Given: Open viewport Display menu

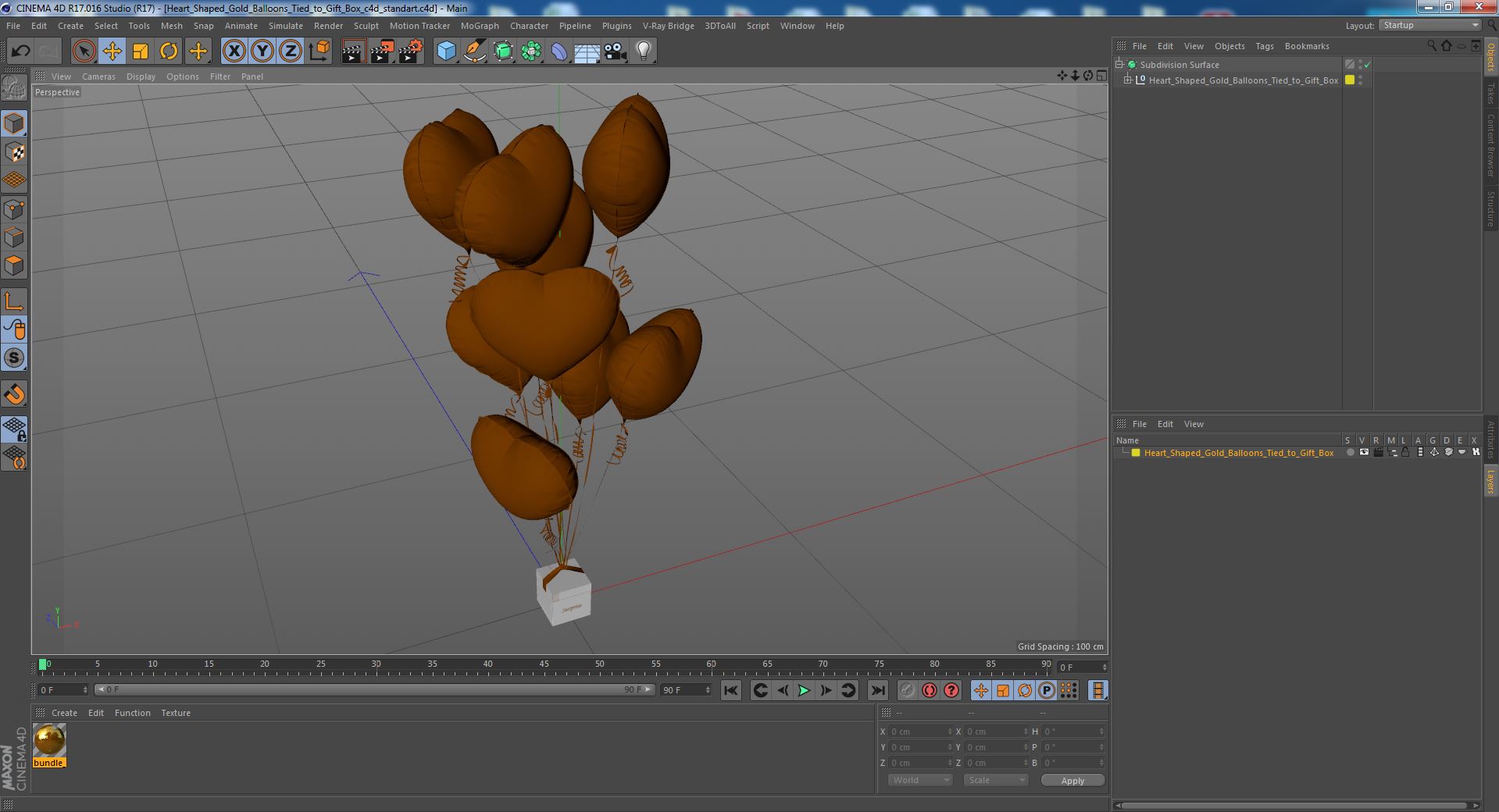Looking at the screenshot, I should point(141,77).
